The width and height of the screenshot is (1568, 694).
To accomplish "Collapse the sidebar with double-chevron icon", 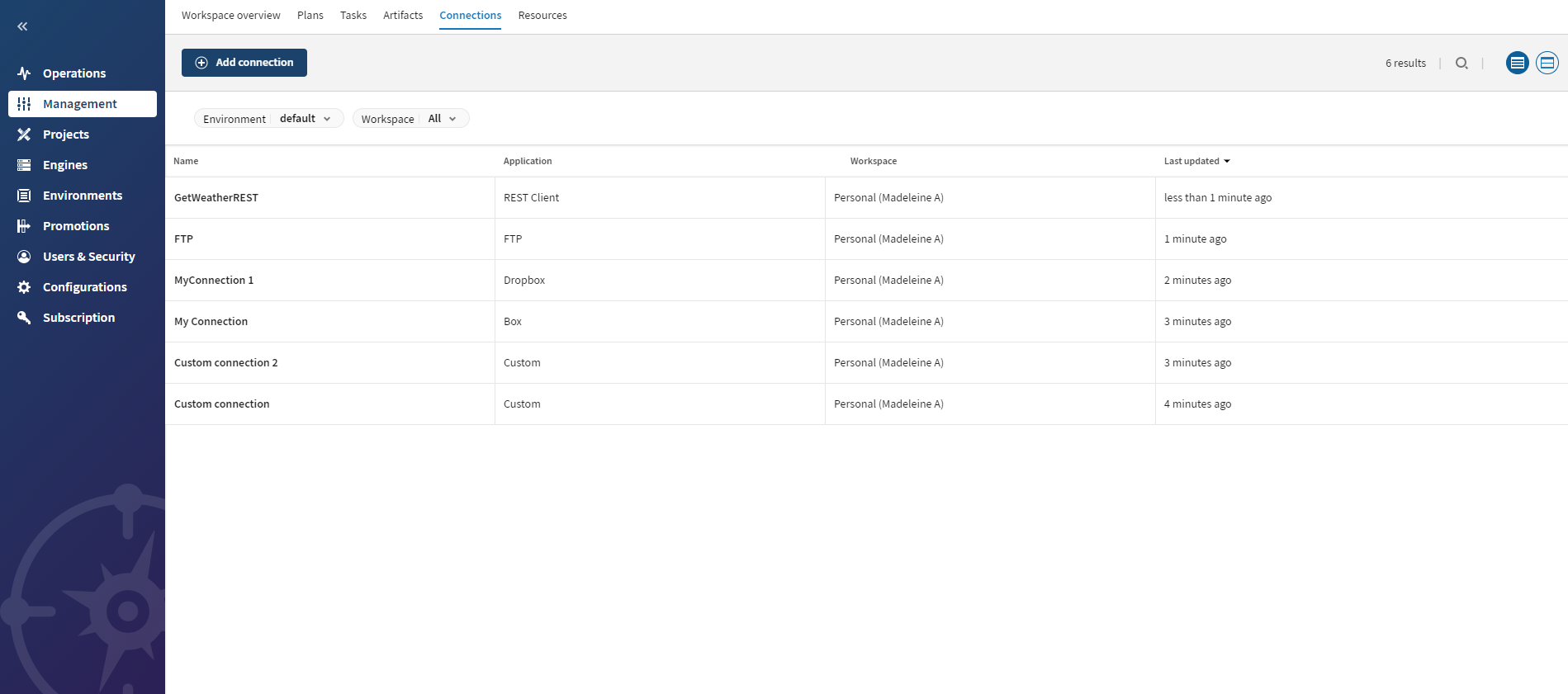I will pyautogui.click(x=22, y=26).
